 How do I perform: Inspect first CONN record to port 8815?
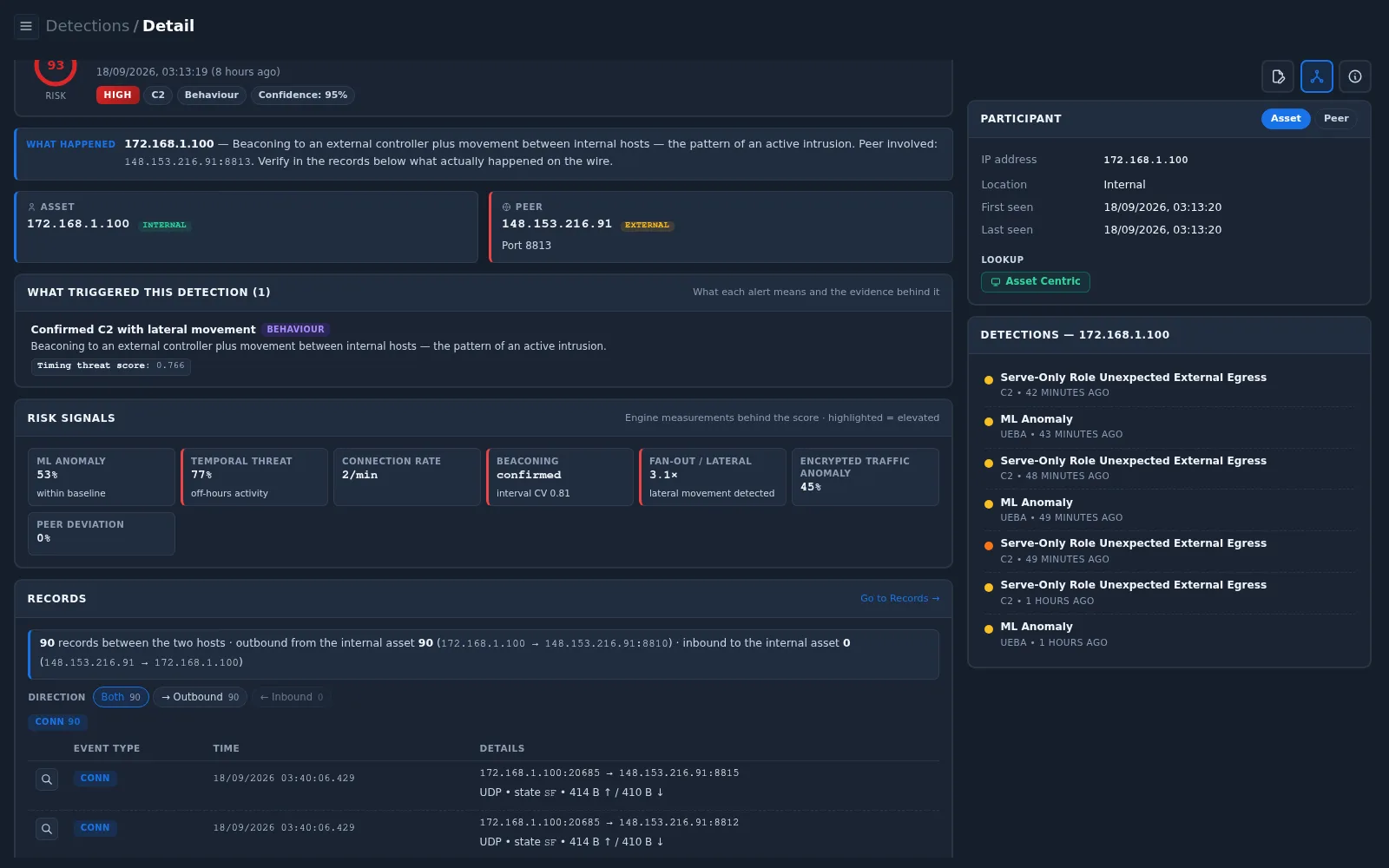47,779
